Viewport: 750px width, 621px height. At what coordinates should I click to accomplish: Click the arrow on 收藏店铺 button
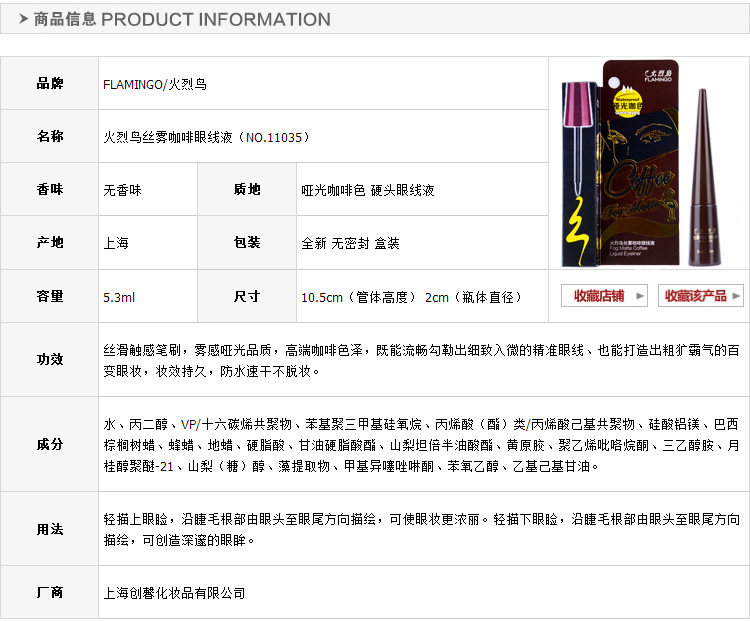tap(640, 296)
